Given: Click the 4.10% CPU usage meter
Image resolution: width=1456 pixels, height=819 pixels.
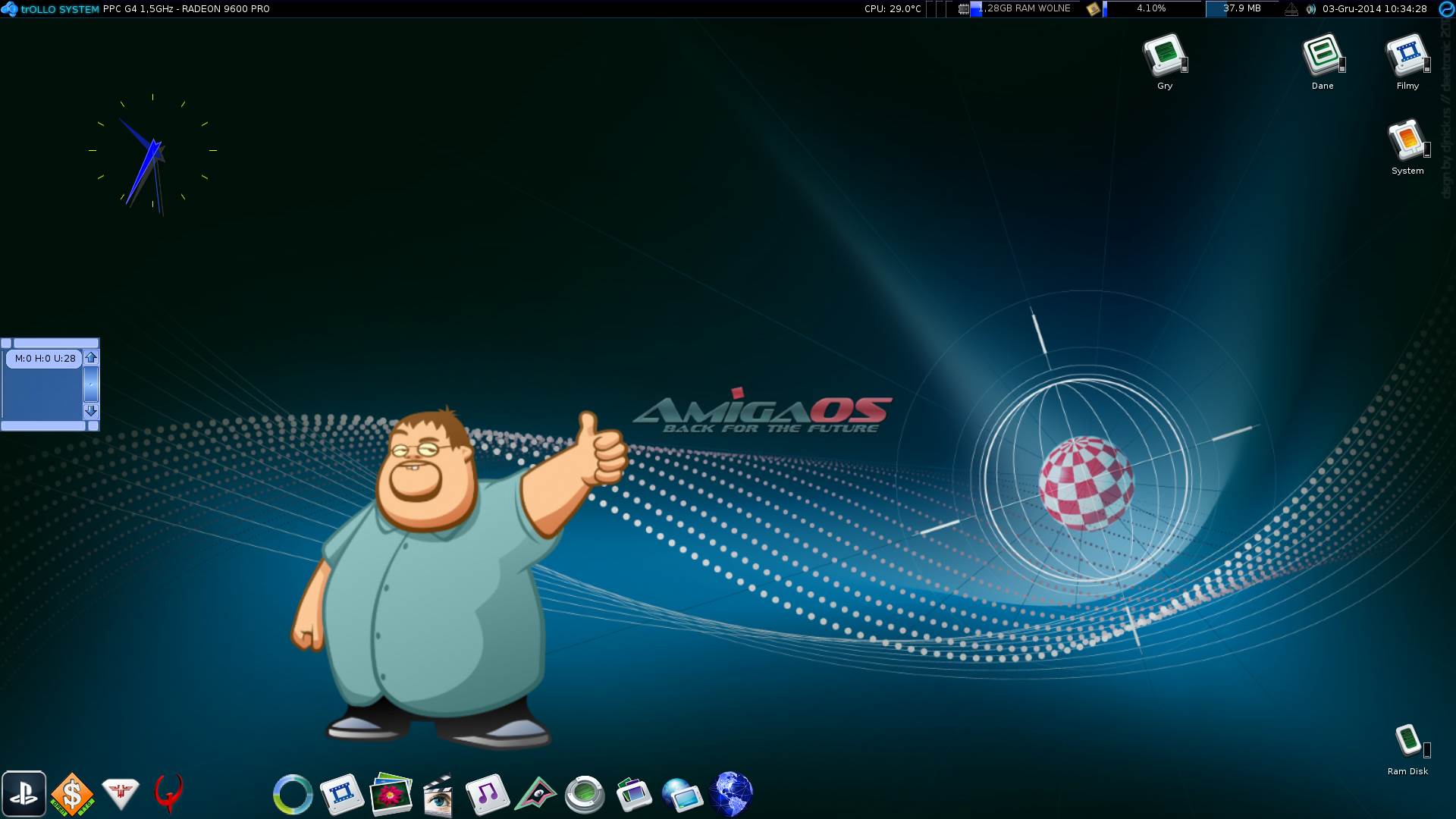Looking at the screenshot, I should tap(1153, 8).
